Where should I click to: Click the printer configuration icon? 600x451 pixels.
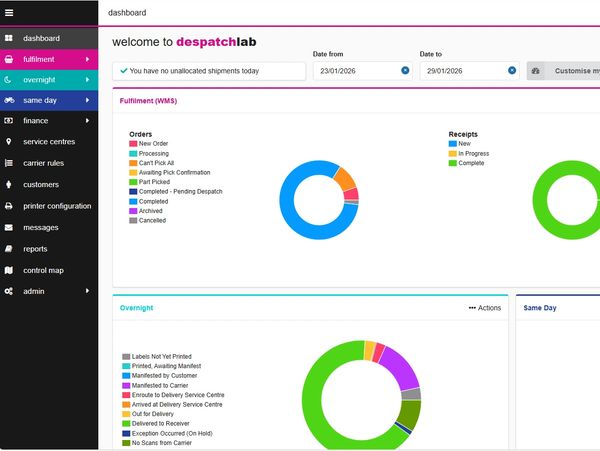click(x=9, y=206)
